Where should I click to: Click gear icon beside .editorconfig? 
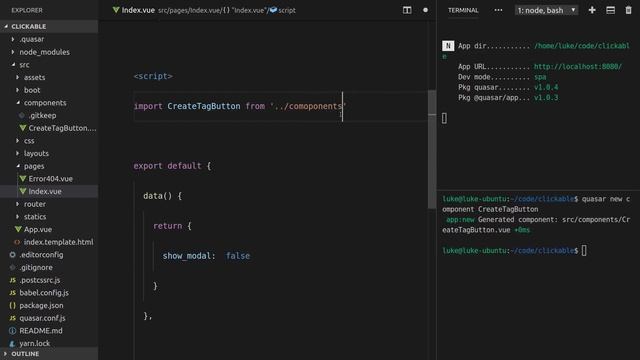pos(13,255)
